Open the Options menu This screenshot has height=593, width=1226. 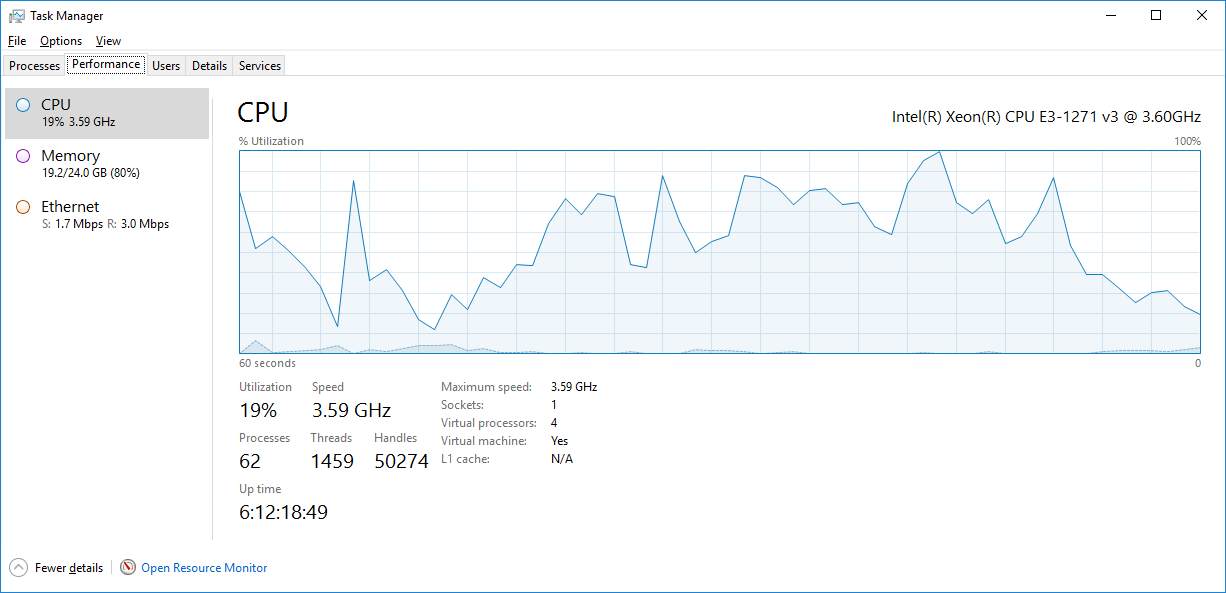click(61, 41)
